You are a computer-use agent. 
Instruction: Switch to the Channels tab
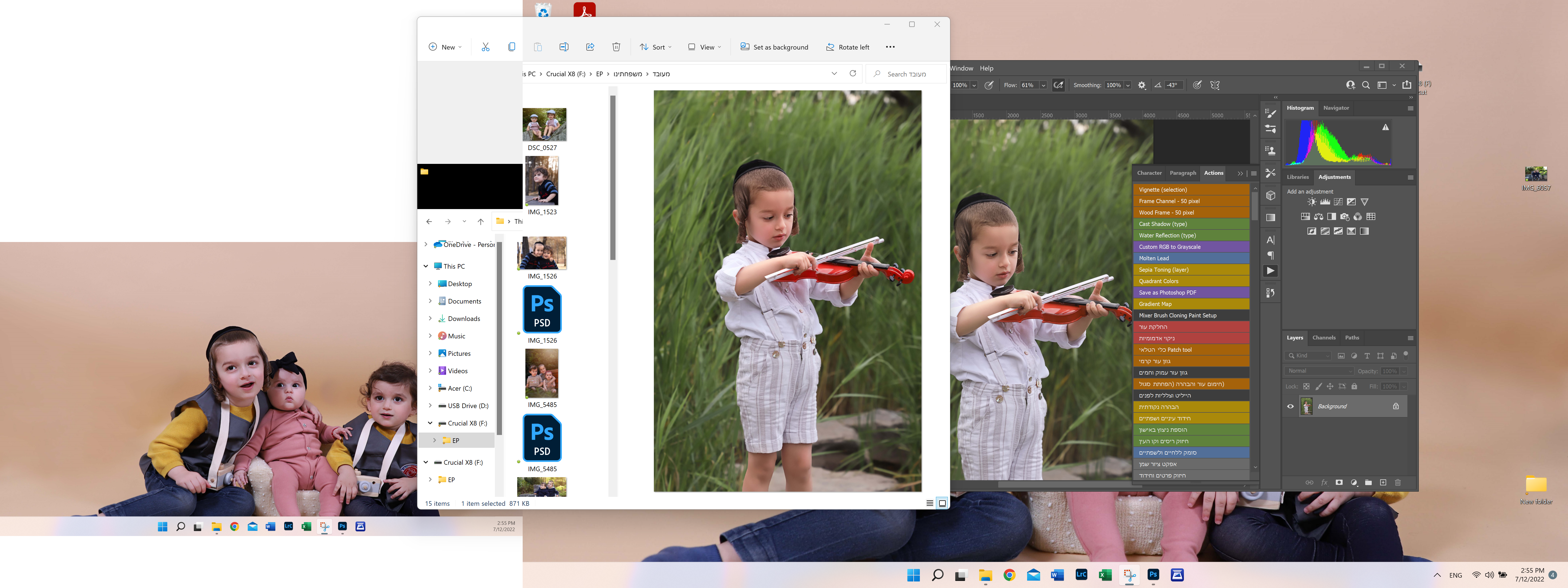tap(1323, 338)
